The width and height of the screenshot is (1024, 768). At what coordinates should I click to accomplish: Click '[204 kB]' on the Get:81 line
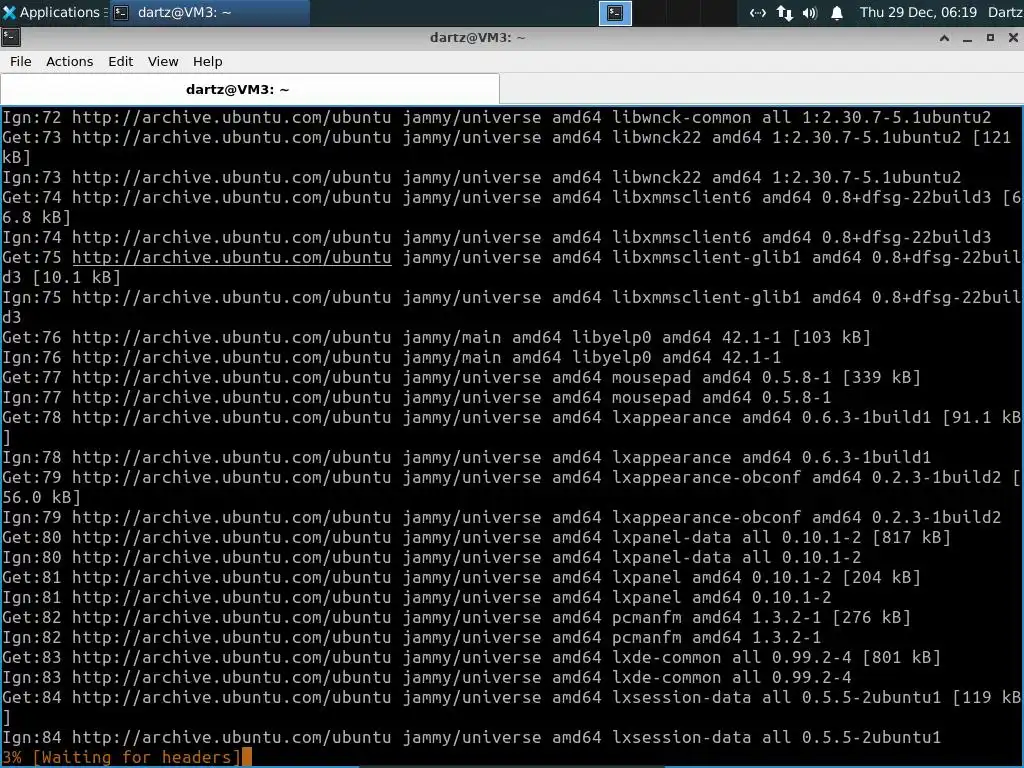[881, 577]
